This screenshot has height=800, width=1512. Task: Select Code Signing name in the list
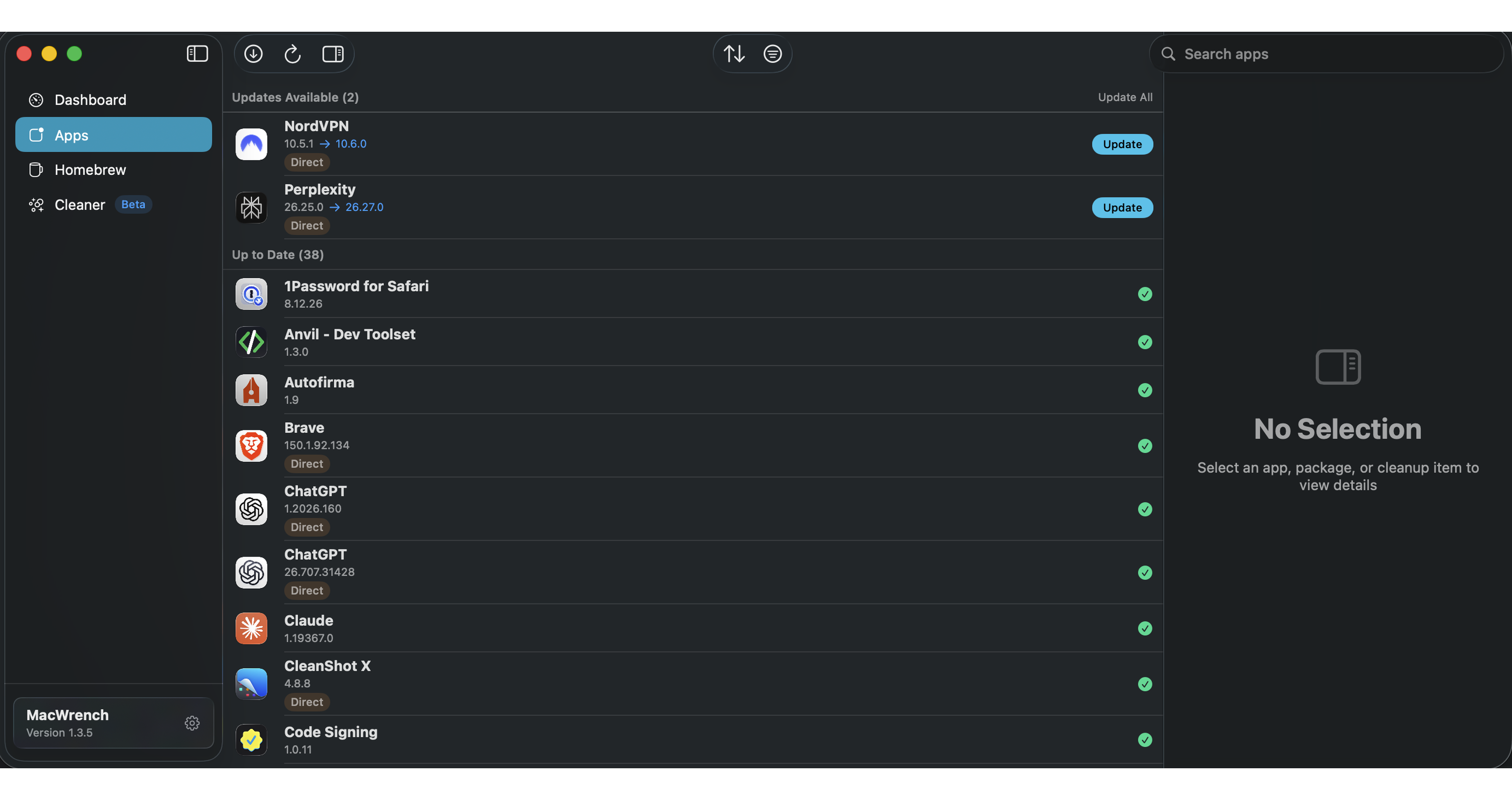point(331,732)
